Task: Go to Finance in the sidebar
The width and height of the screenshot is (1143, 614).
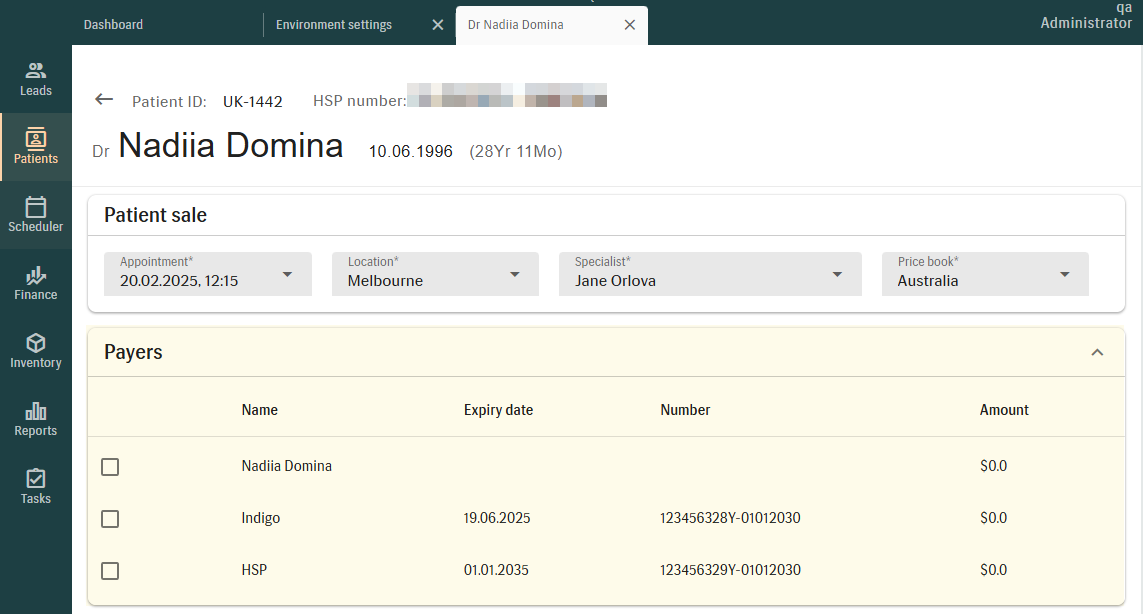Action: point(36,283)
